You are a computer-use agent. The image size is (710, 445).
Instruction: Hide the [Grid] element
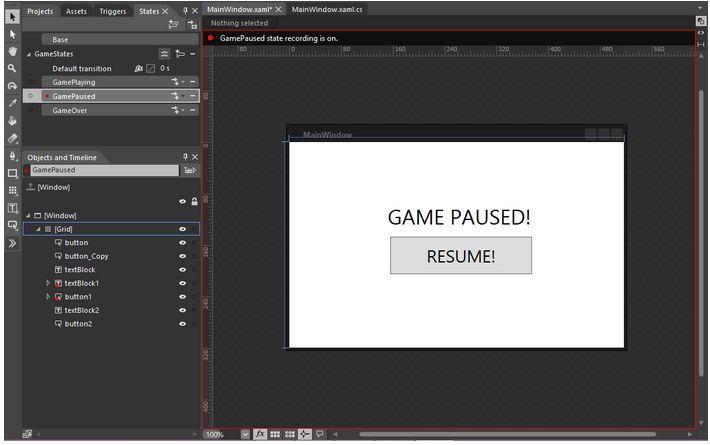(x=182, y=229)
